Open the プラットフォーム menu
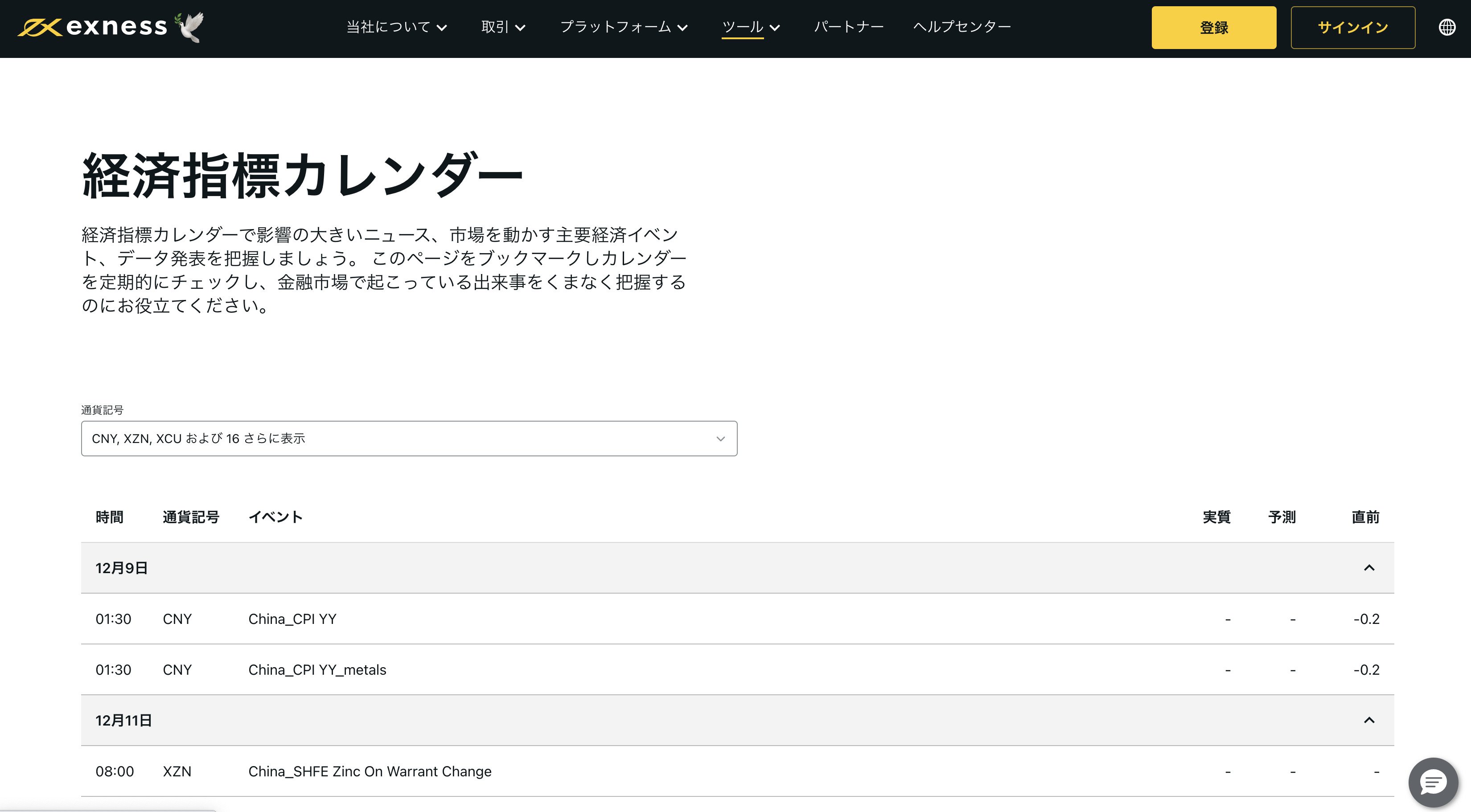This screenshot has height=812, width=1471. coord(624,27)
